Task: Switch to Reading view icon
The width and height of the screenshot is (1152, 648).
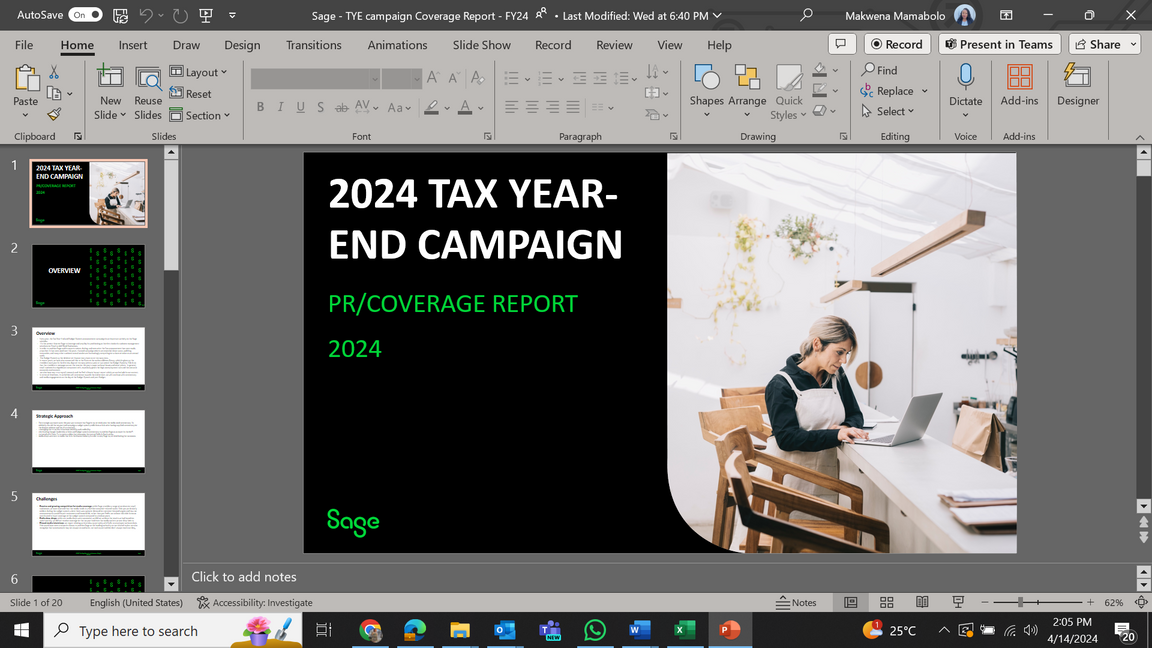Action: click(x=922, y=602)
